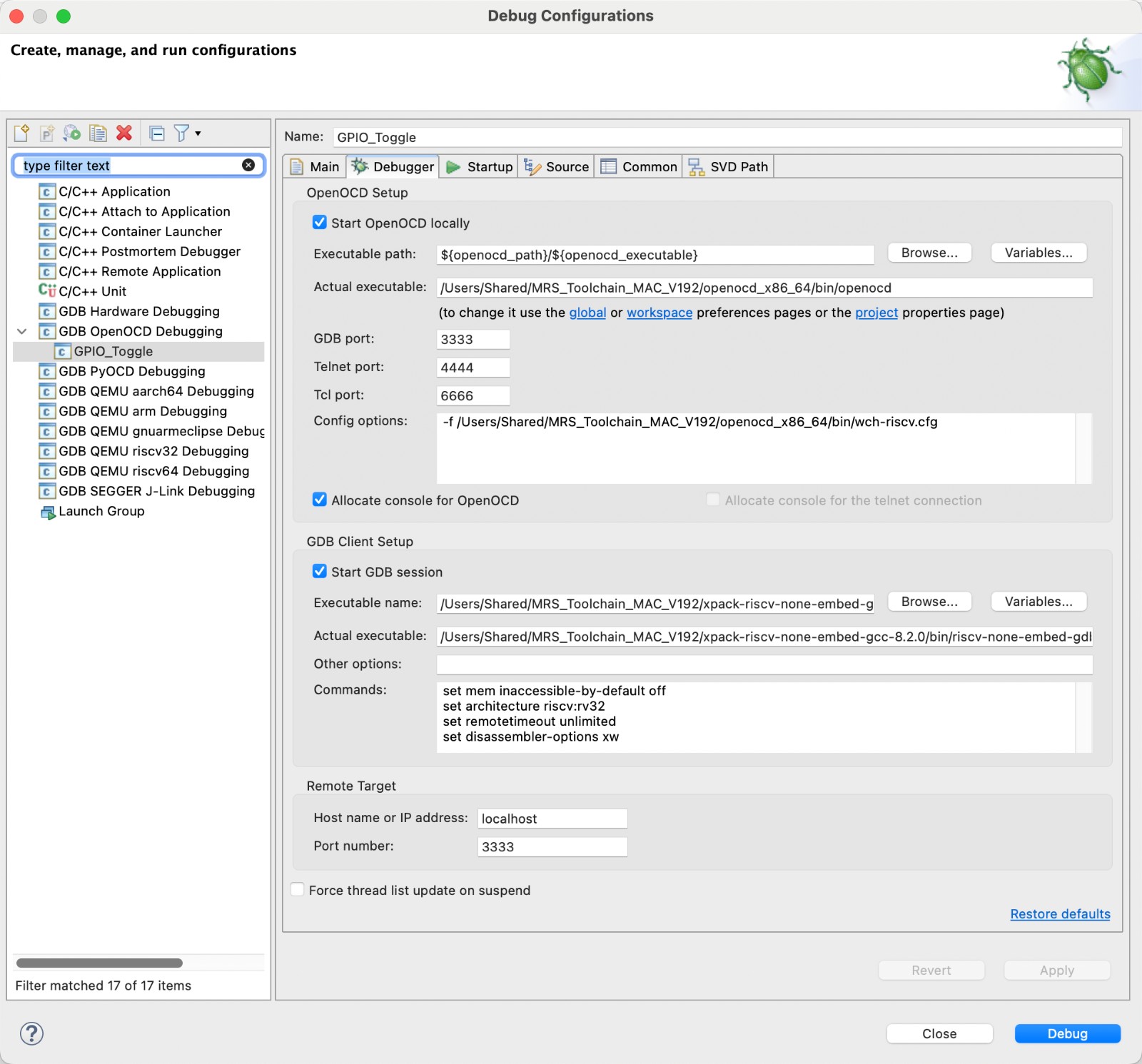Open the Startup tab
Viewport: 1142px width, 1064px height.
click(x=479, y=166)
